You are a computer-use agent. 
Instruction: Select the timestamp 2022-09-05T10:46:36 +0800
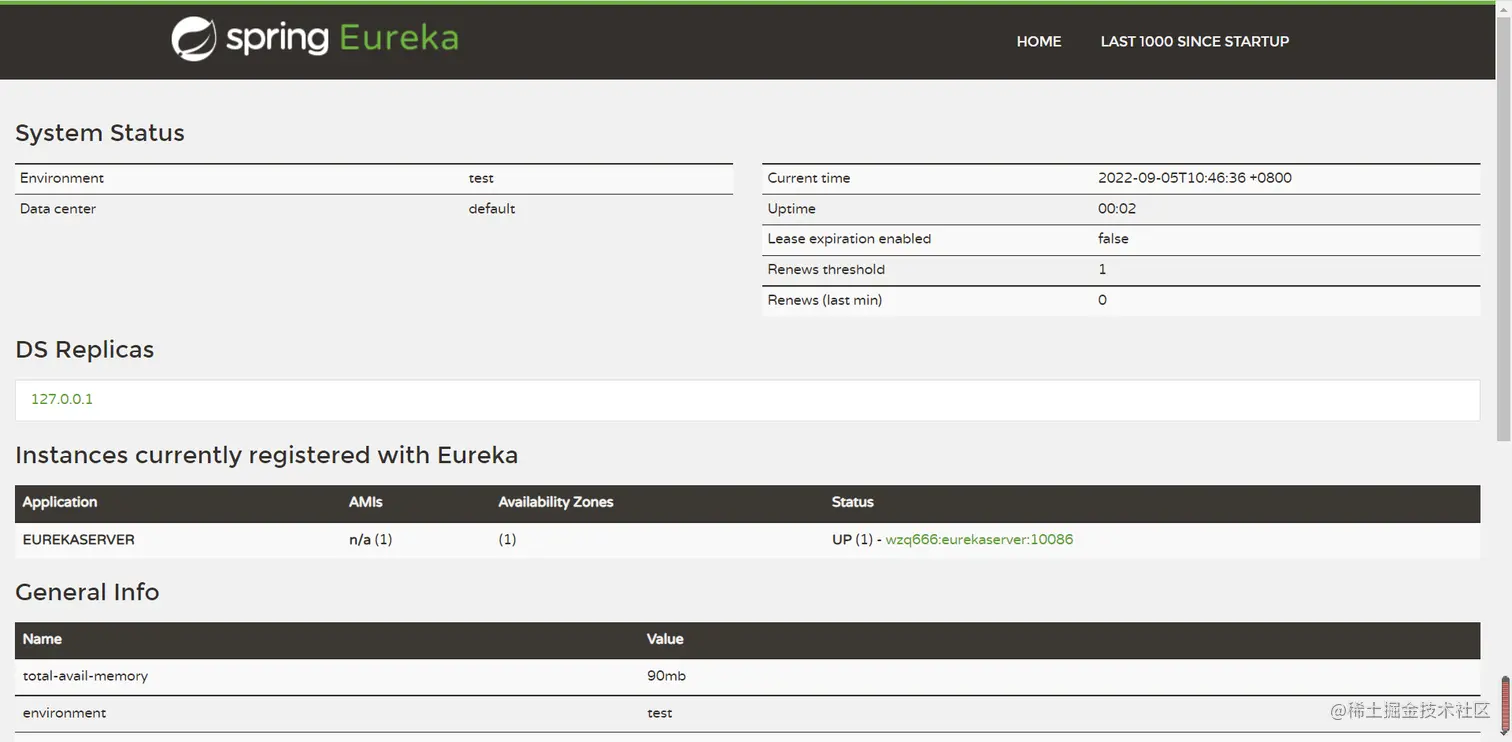pos(1195,178)
